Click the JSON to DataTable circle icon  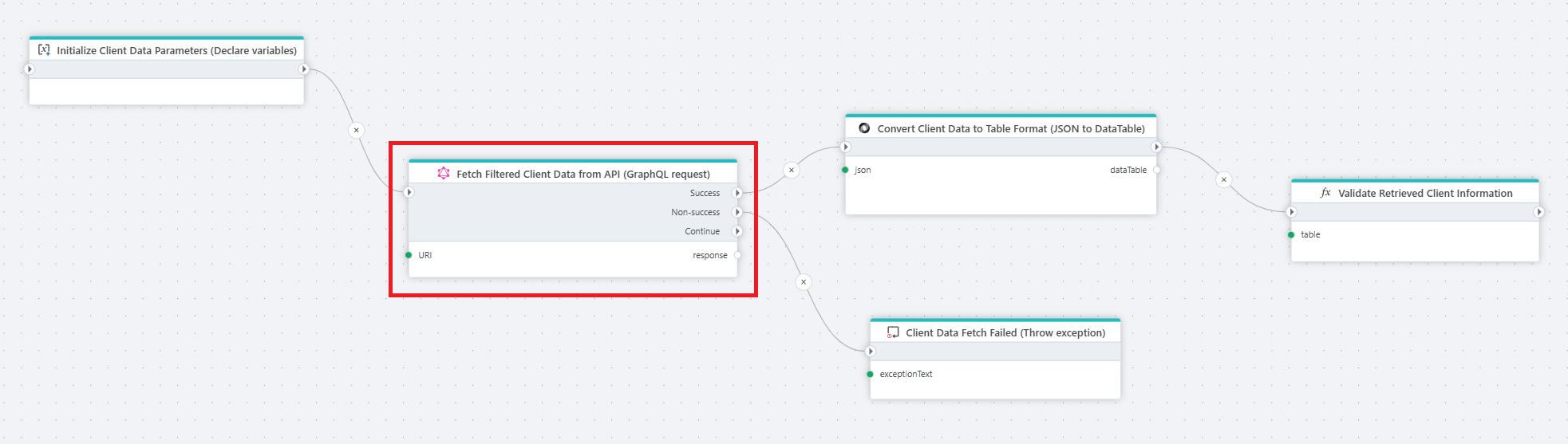point(864,128)
